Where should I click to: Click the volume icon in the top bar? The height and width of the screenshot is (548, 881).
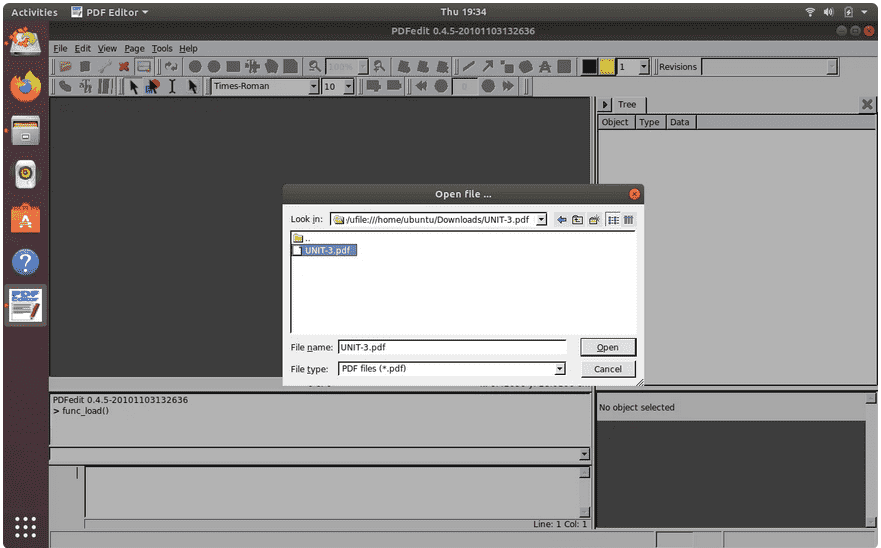coord(829,12)
